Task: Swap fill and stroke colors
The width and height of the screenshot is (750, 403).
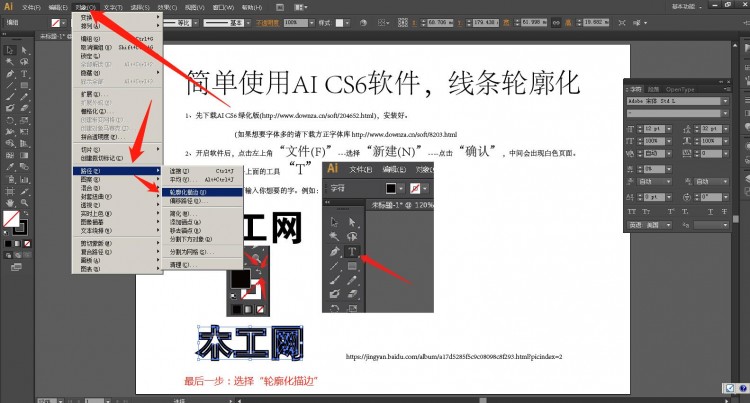Action: point(25,214)
